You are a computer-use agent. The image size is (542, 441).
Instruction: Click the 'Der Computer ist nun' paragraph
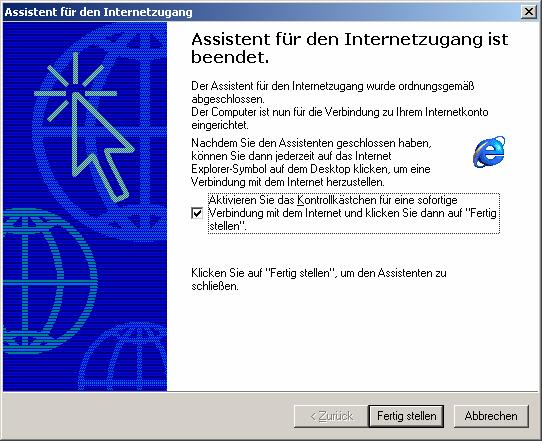coord(340,119)
